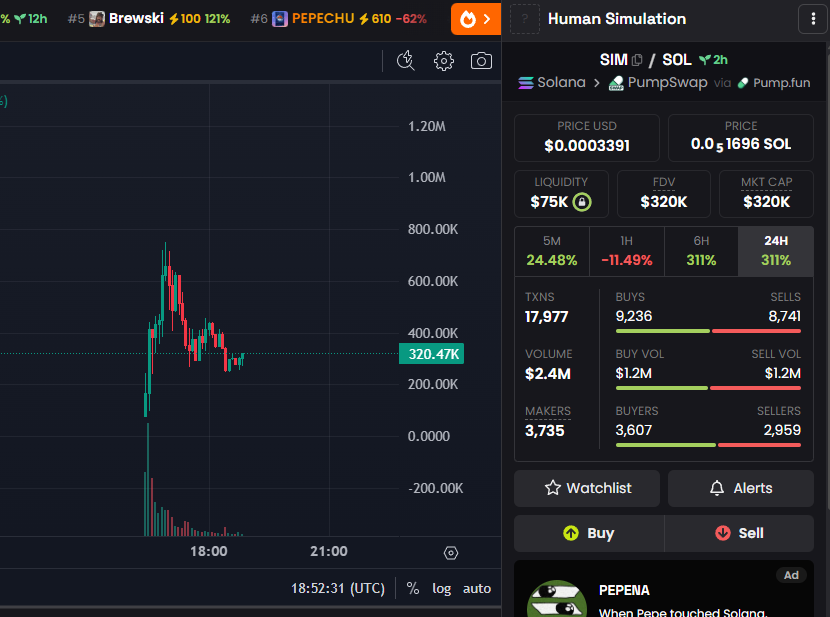Viewport: 830px width, 617px height.
Task: Click the Buy button
Action: [x=589, y=533]
